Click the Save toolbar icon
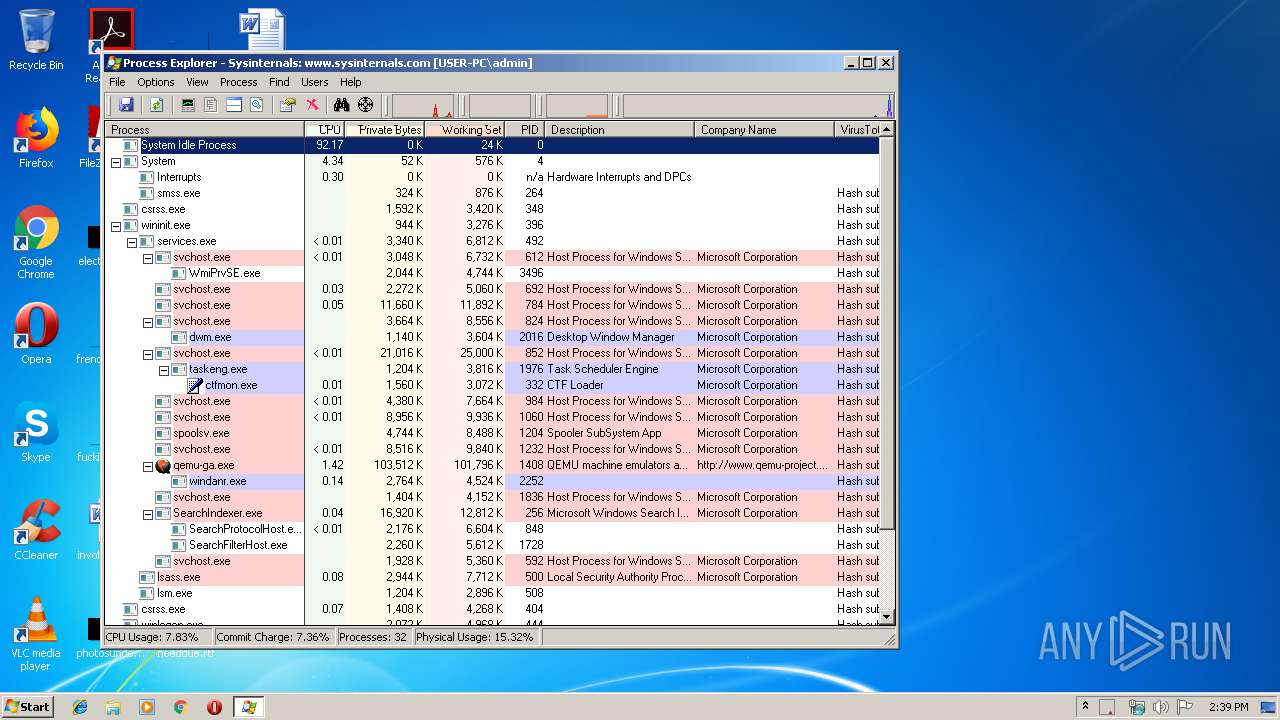This screenshot has height=720, width=1280. pyautogui.click(x=126, y=105)
